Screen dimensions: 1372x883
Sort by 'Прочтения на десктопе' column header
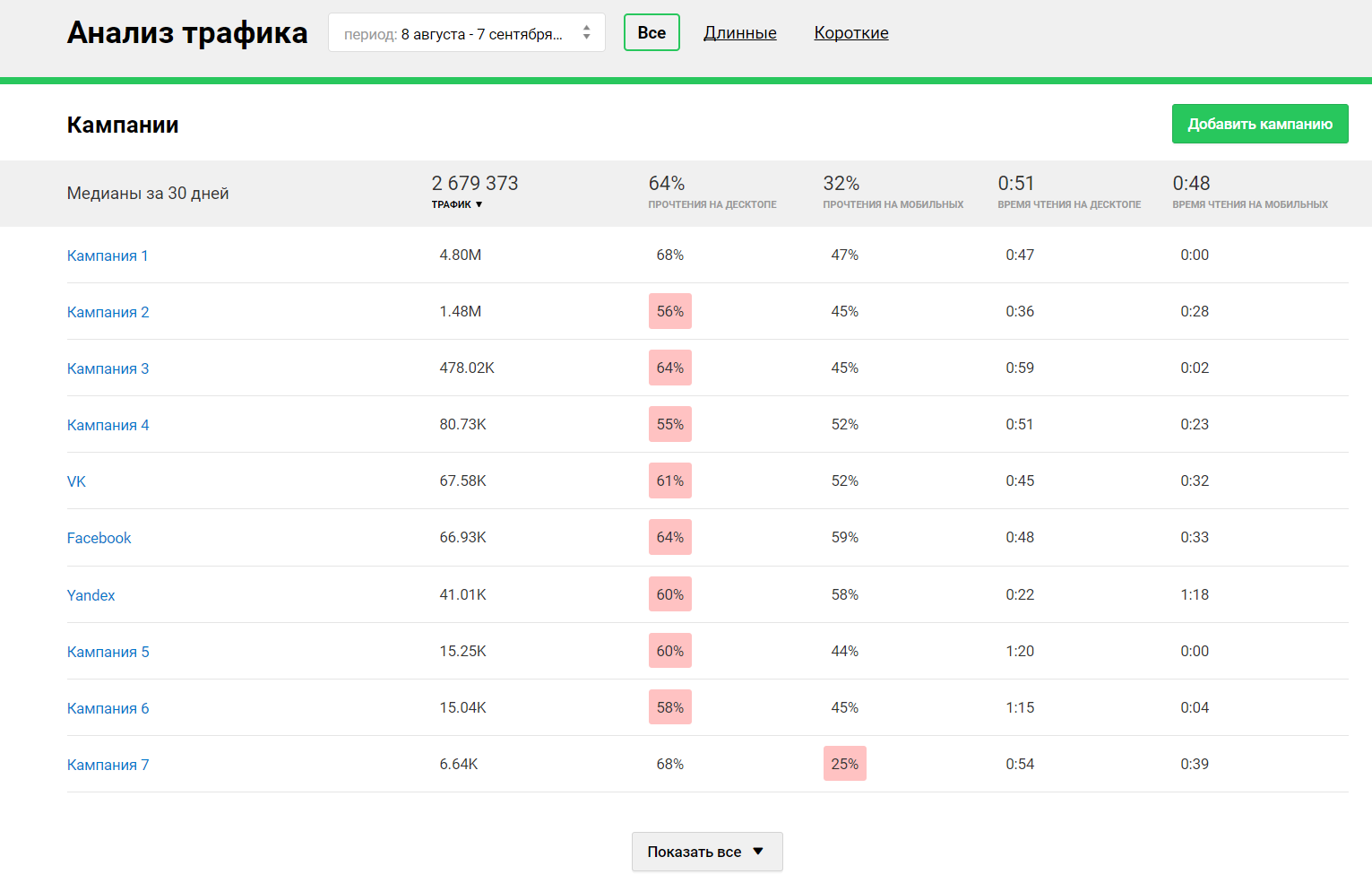712,204
